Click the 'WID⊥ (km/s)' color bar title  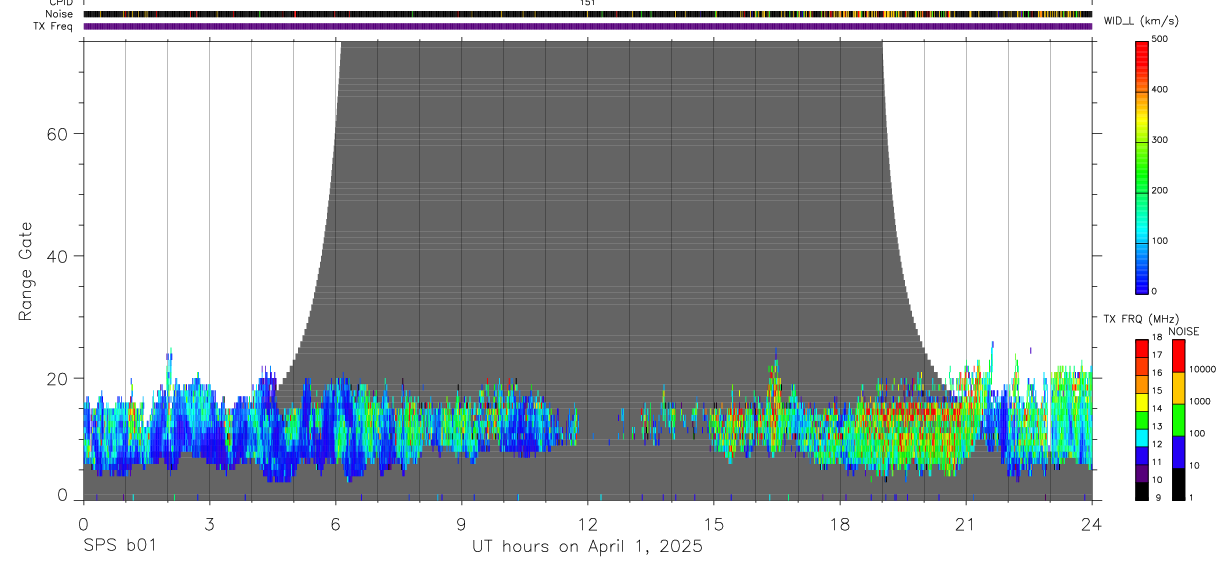(x=1140, y=21)
